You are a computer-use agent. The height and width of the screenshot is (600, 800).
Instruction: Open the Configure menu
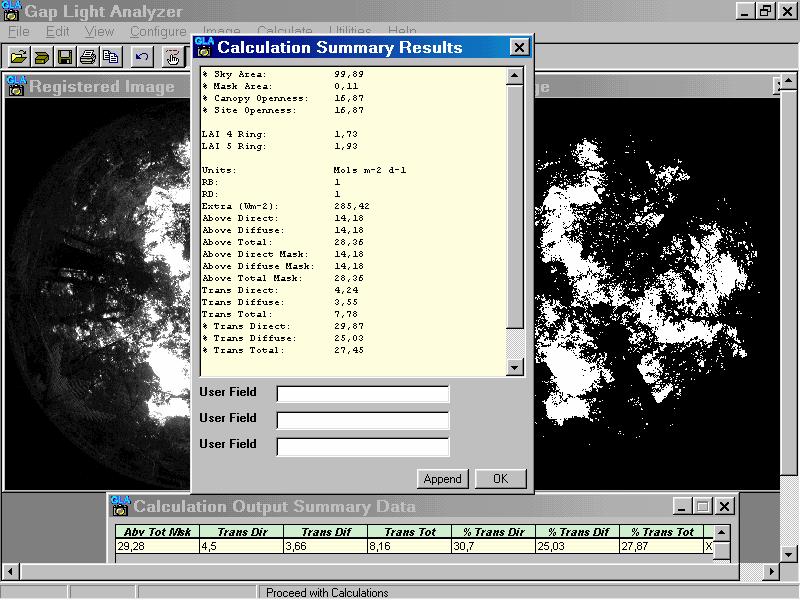(x=158, y=32)
